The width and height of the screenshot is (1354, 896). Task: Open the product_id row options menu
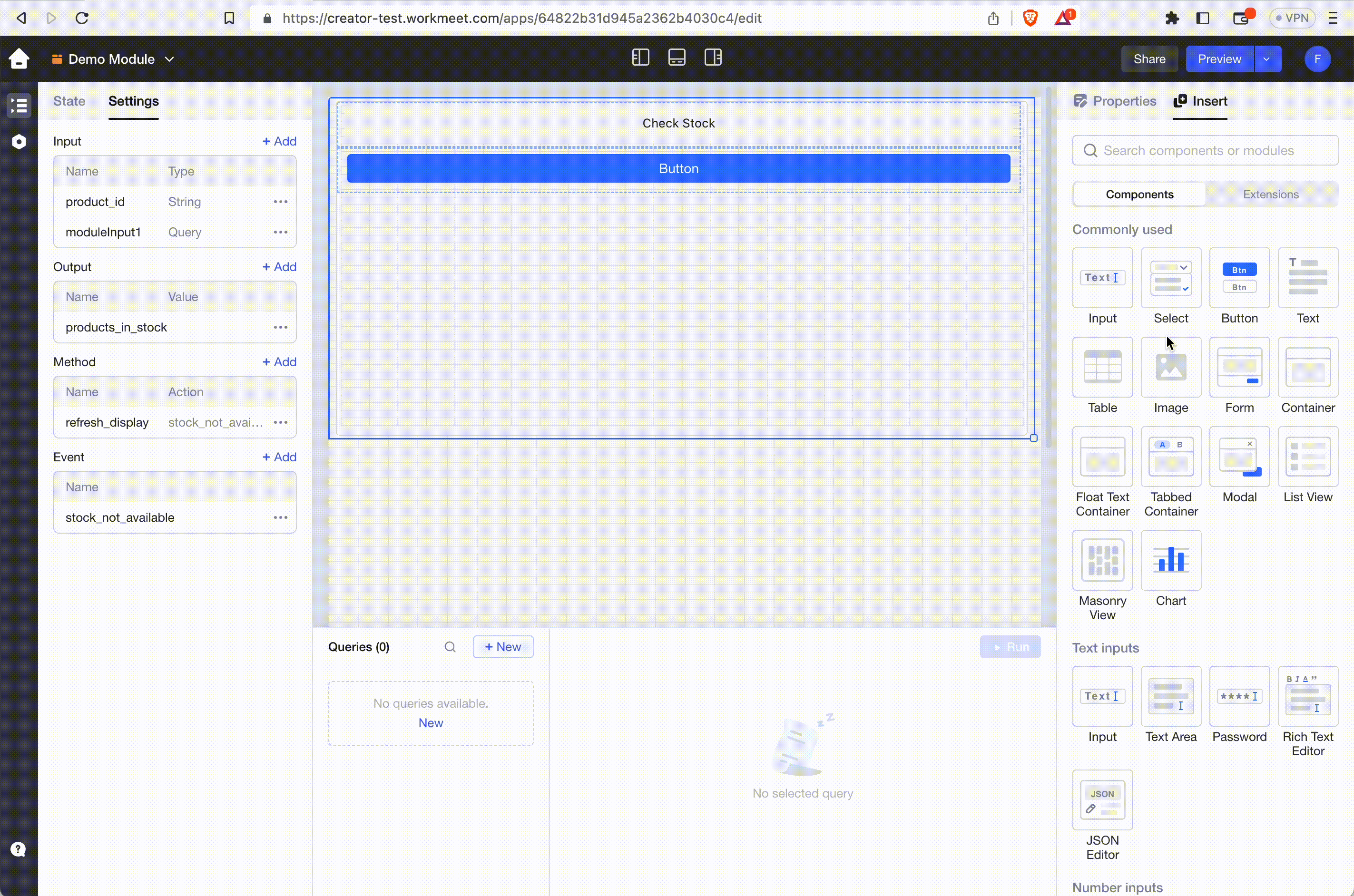click(x=280, y=202)
